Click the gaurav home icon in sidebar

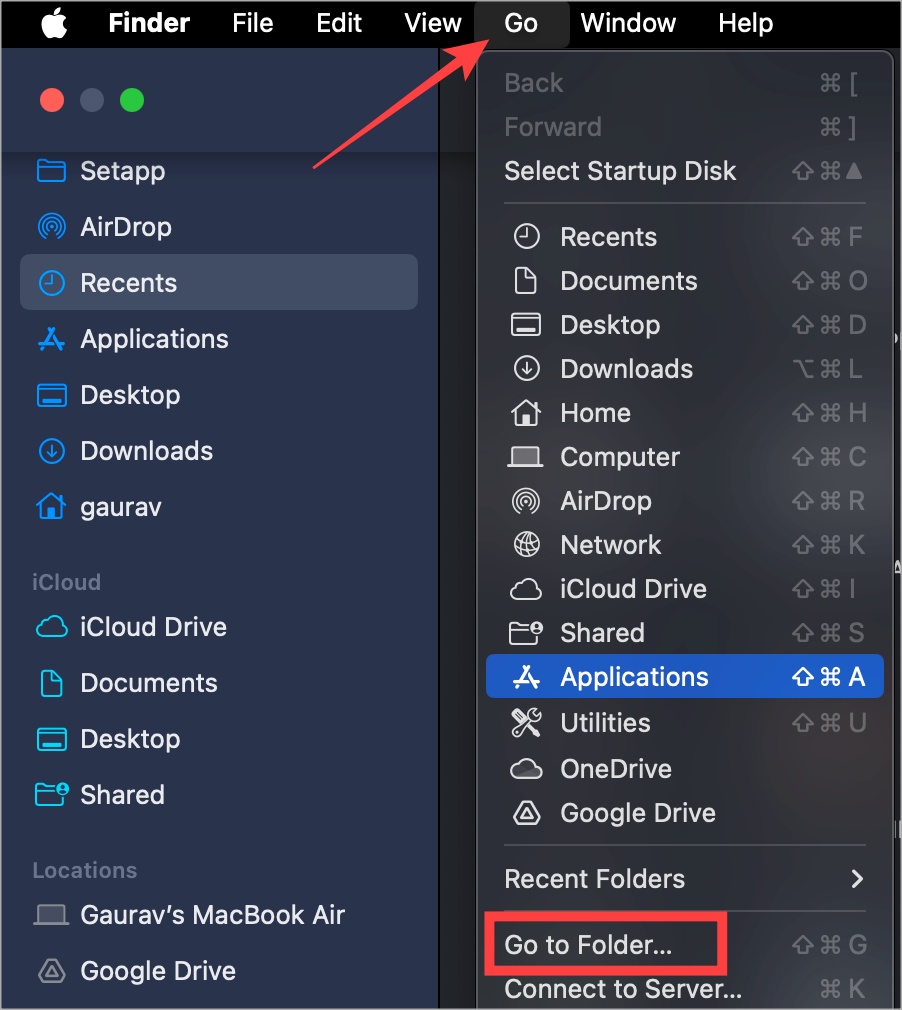click(52, 506)
